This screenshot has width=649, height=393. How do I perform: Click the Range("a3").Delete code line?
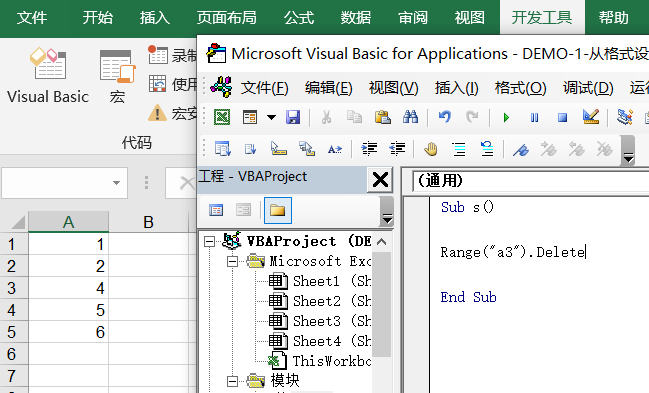pyautogui.click(x=513, y=252)
